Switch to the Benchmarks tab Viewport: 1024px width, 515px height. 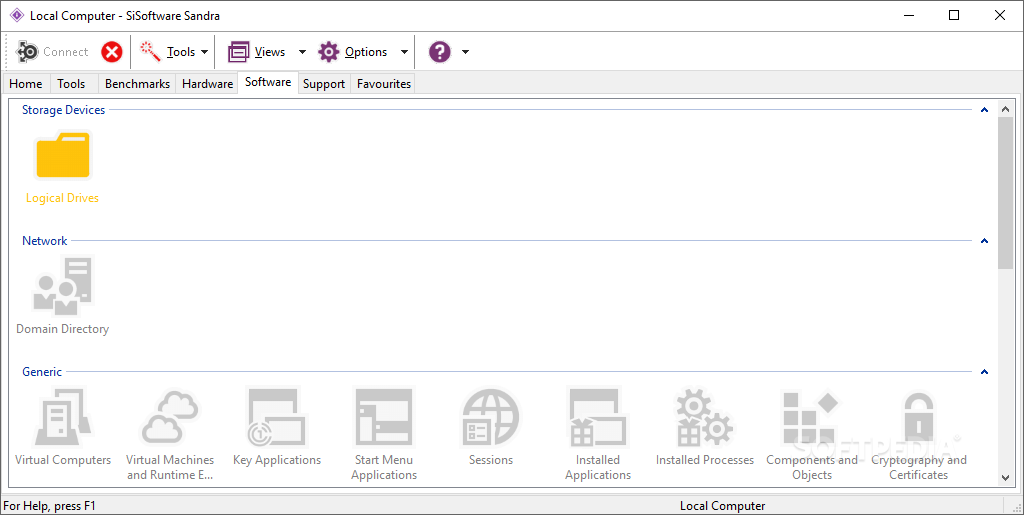pyautogui.click(x=137, y=84)
